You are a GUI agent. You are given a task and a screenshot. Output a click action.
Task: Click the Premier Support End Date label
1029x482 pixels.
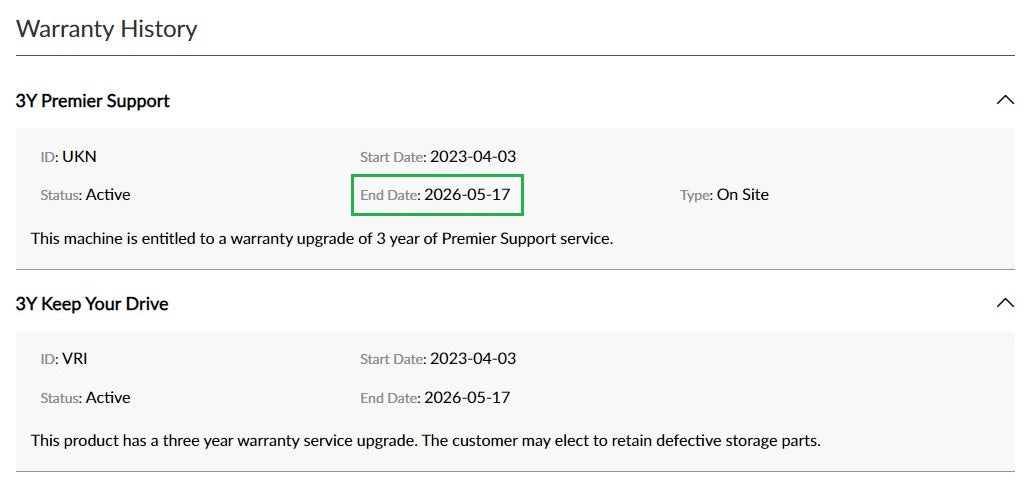pos(389,196)
